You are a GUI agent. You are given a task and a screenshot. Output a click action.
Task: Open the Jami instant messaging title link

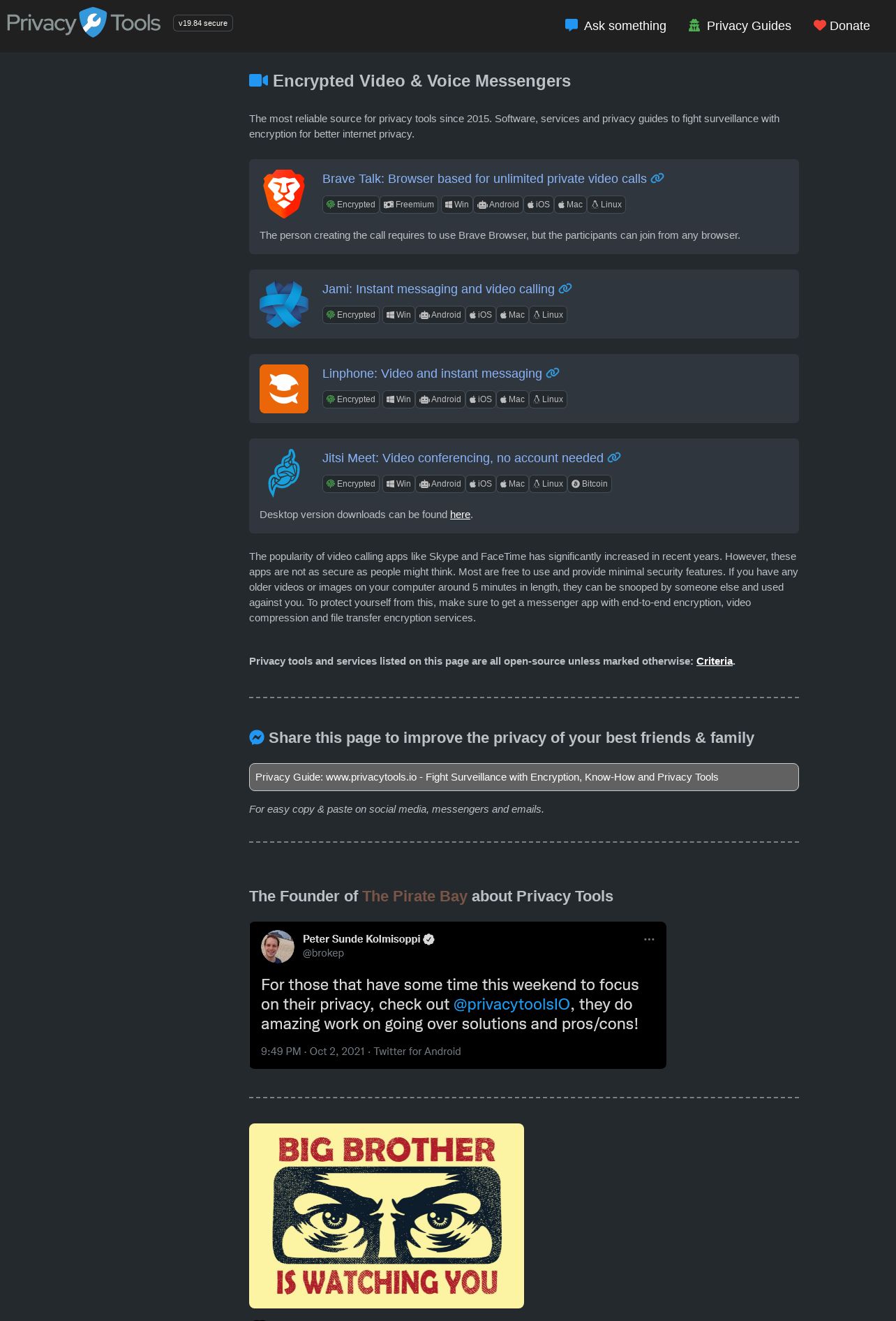tap(438, 289)
